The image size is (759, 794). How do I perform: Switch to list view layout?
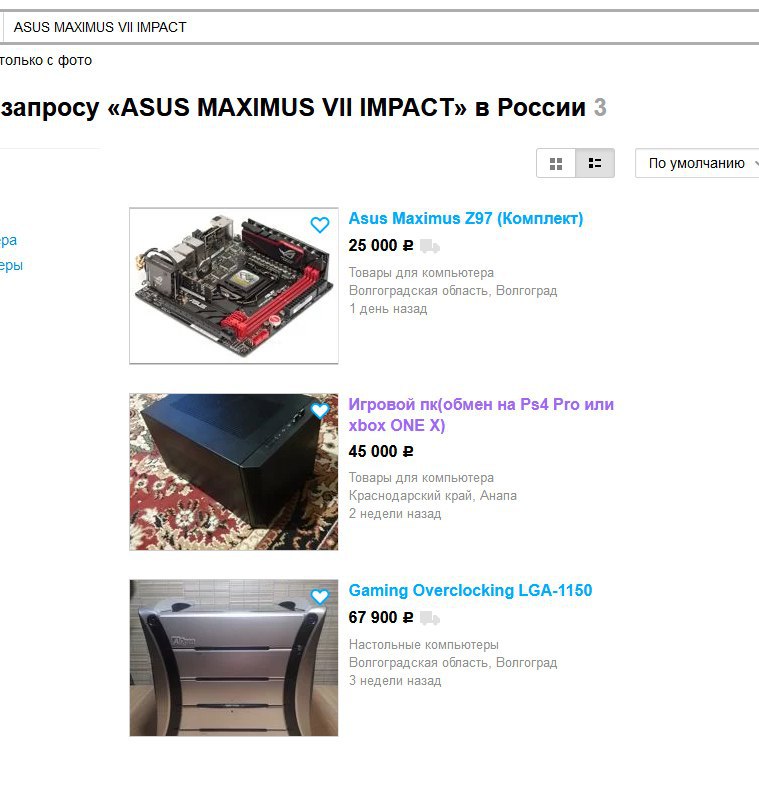pyautogui.click(x=595, y=163)
